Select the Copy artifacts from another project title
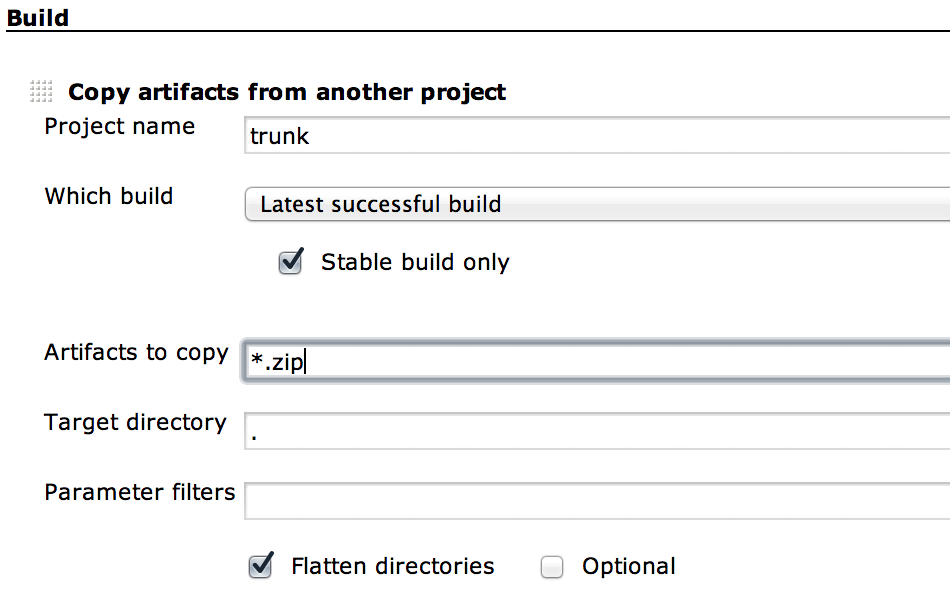This screenshot has width=950, height=594. pos(286,93)
